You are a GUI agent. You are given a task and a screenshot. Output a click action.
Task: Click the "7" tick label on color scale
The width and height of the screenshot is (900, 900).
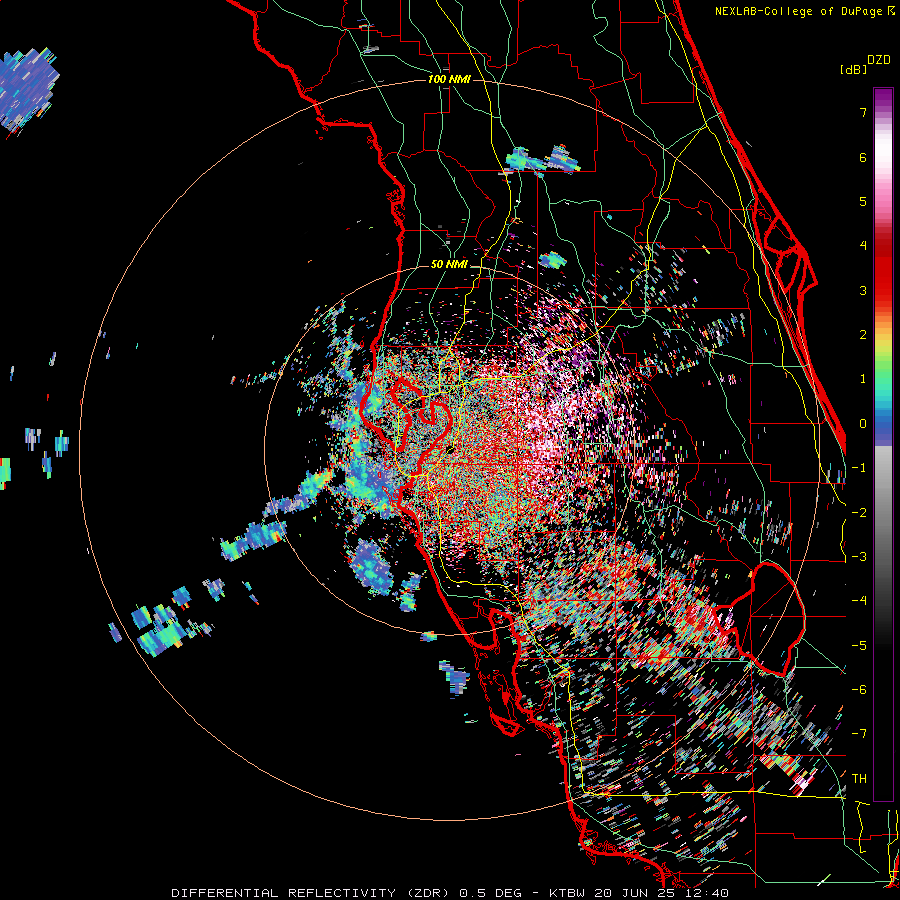click(863, 112)
